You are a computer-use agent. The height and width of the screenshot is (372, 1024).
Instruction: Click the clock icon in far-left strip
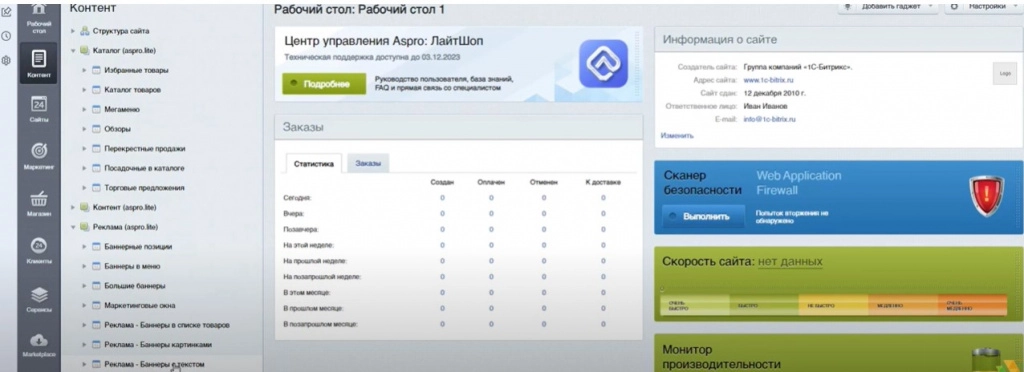pyautogui.click(x=7, y=37)
